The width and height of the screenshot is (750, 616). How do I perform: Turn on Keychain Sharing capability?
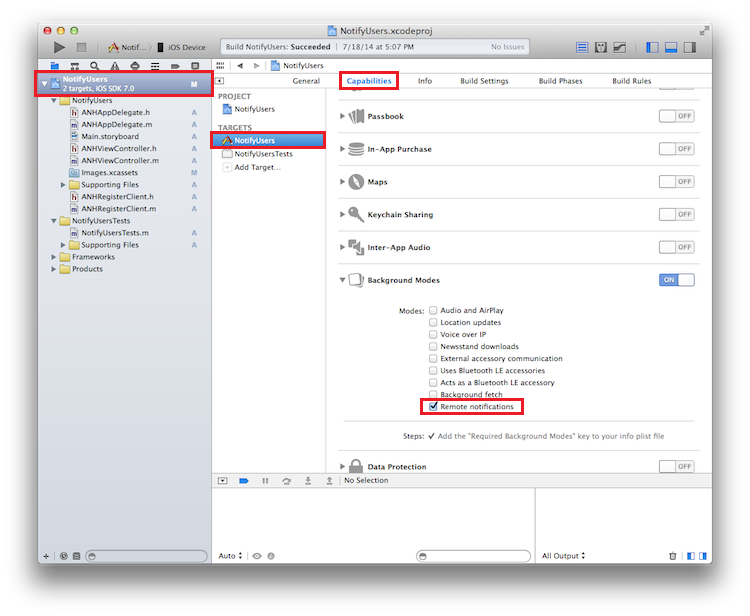676,214
